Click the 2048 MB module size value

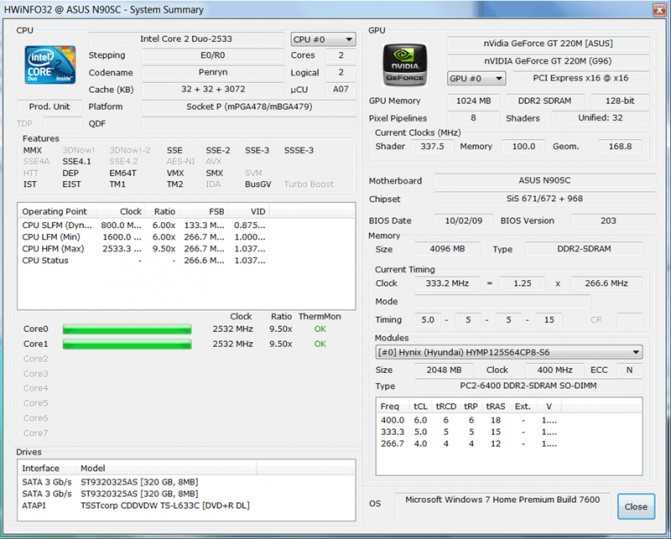tap(444, 370)
